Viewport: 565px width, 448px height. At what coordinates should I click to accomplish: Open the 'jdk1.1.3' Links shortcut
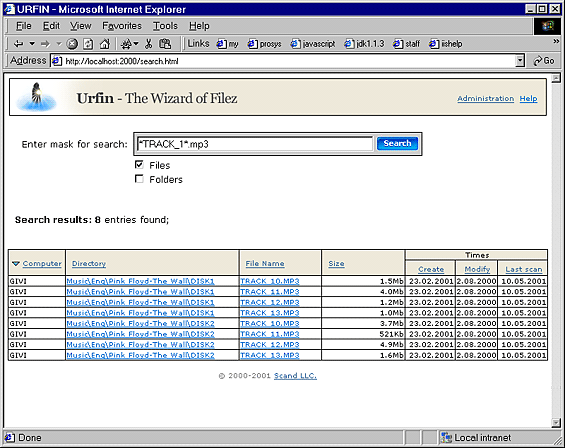(364, 44)
